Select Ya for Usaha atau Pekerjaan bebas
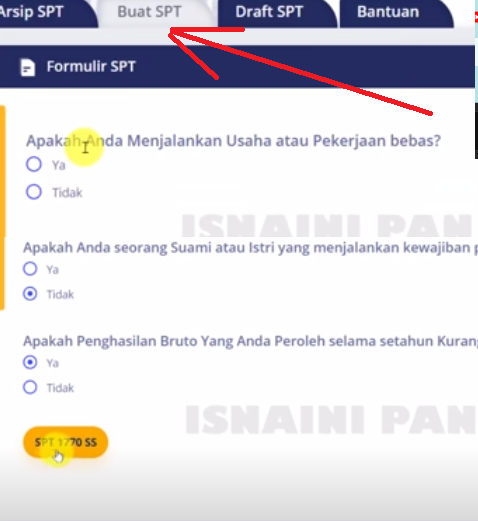Image resolution: width=478 pixels, height=521 pixels. click(x=34, y=164)
